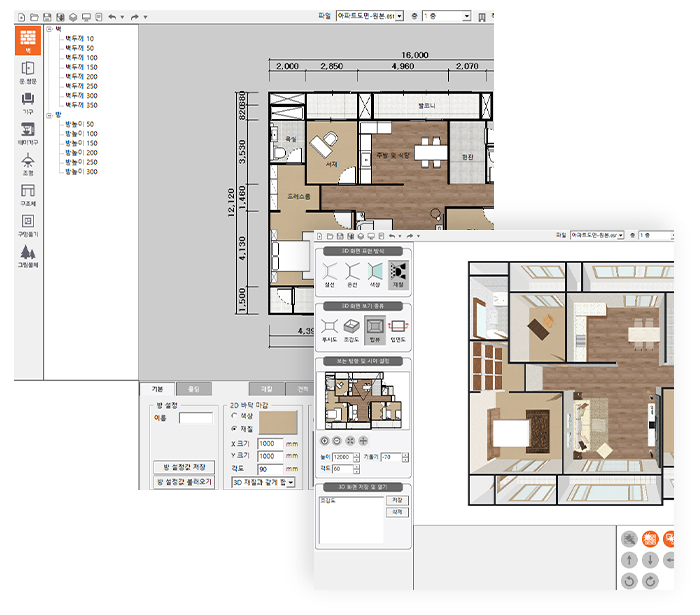Open the 층 floor selector dropdown

tap(466, 17)
